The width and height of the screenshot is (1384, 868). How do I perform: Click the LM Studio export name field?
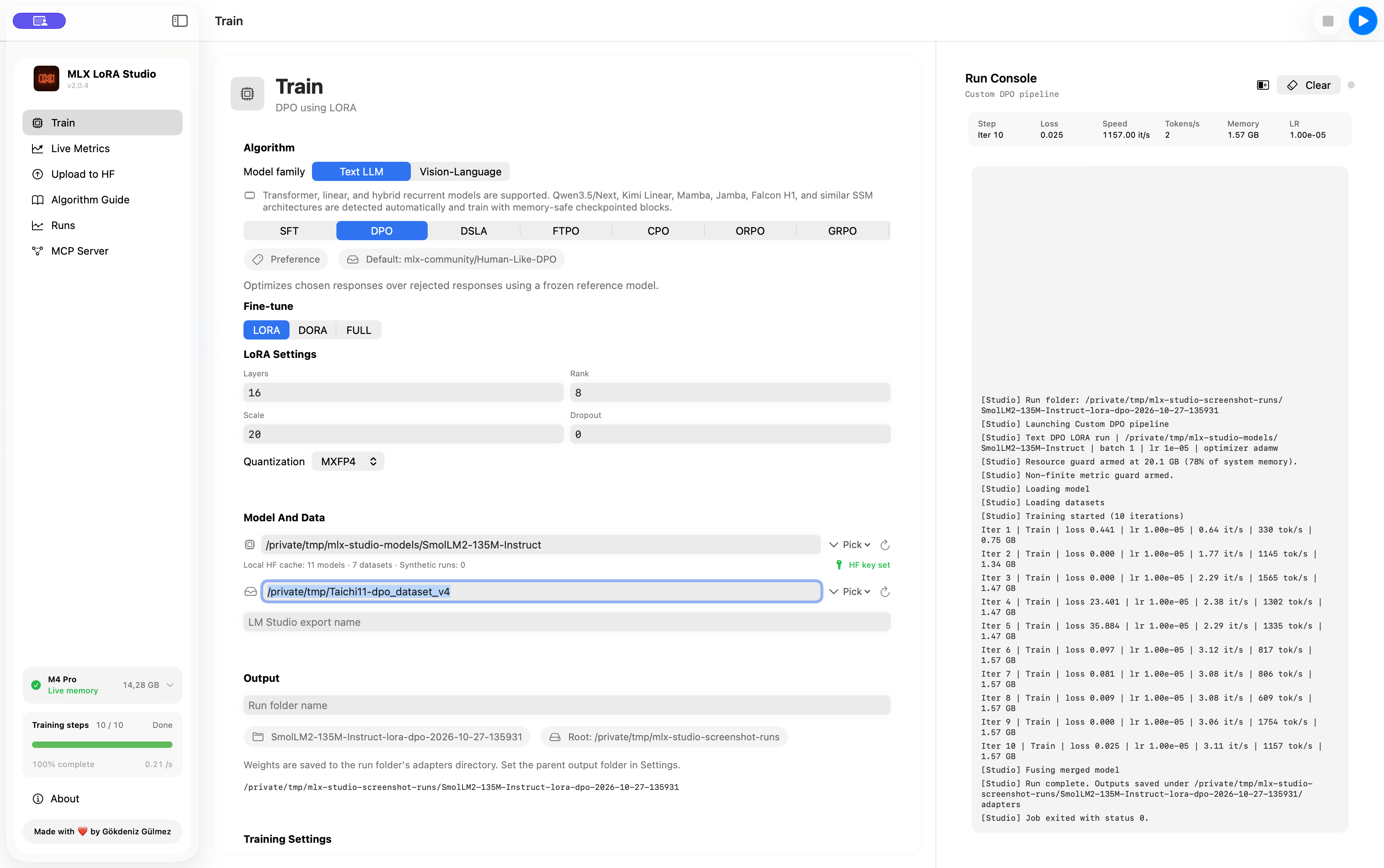coord(567,622)
